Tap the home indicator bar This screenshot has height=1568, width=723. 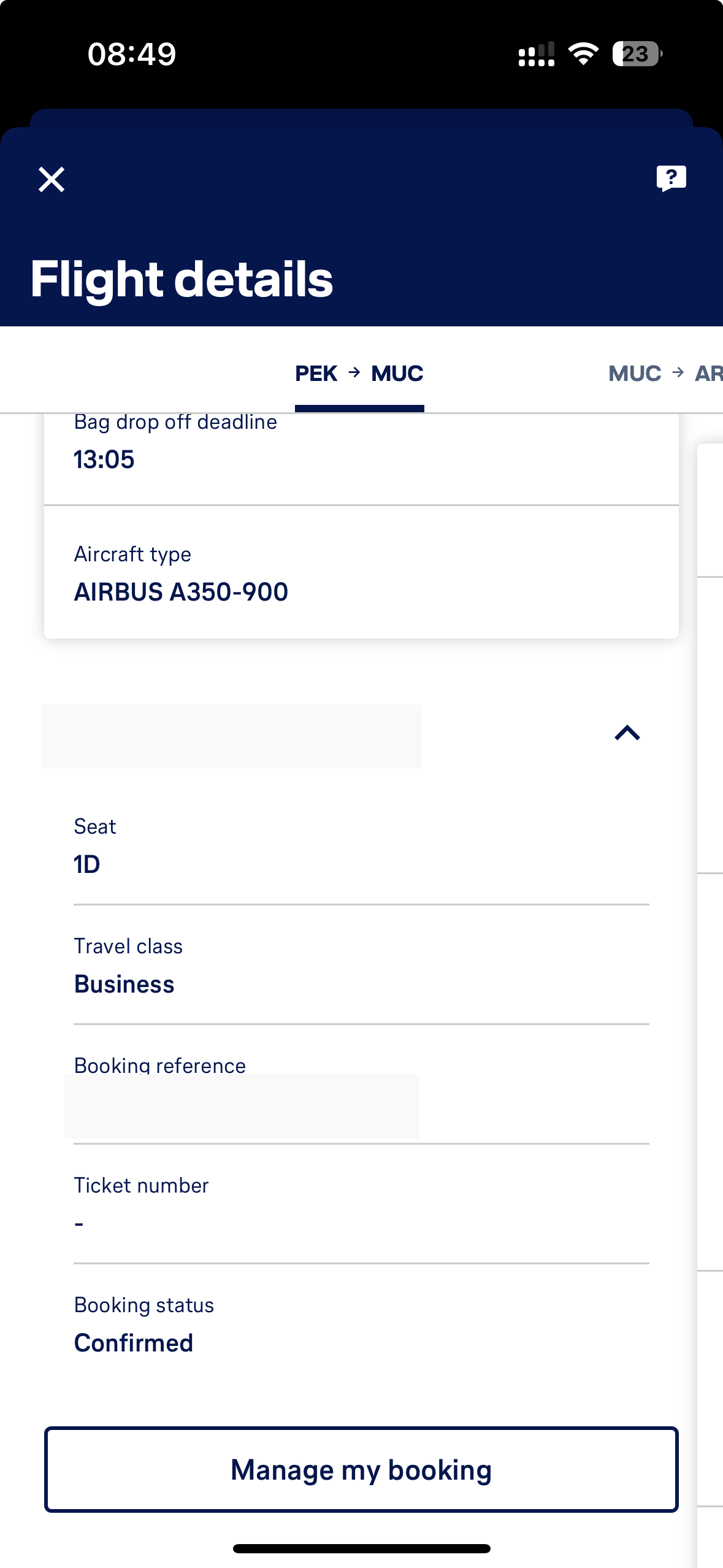361,1548
